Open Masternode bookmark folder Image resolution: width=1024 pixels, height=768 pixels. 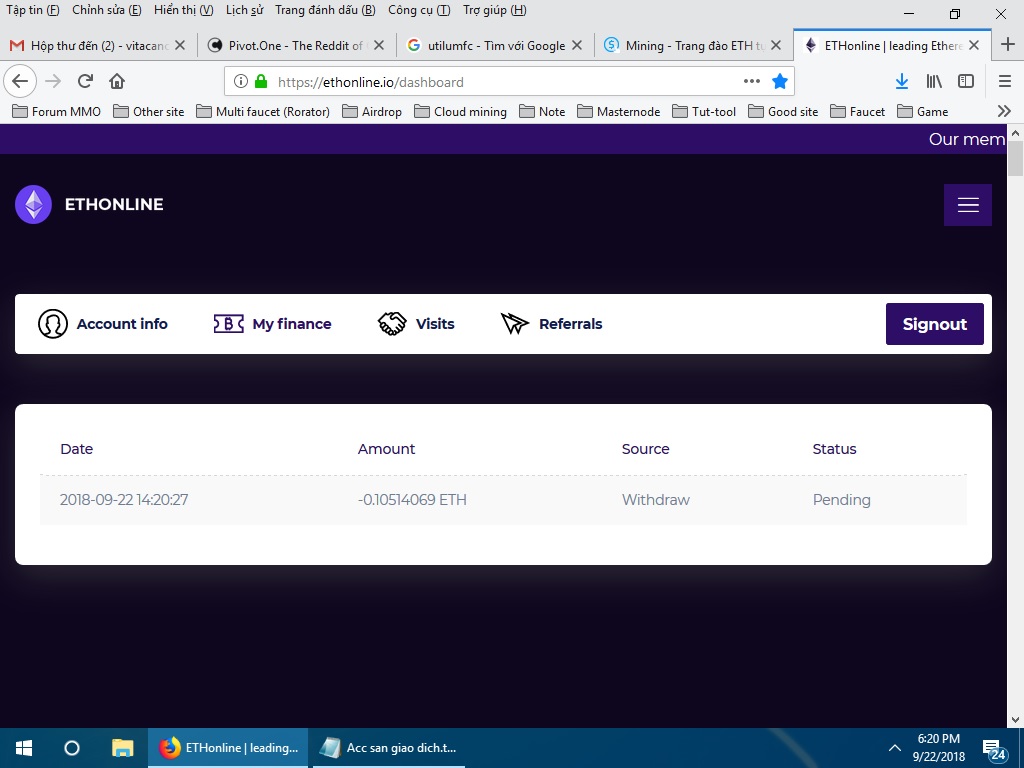pos(618,112)
